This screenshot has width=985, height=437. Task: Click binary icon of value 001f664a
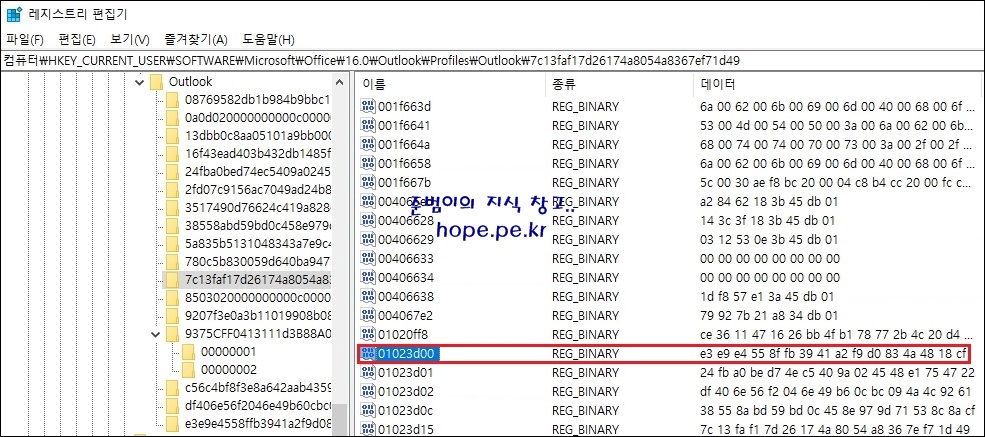(x=367, y=144)
